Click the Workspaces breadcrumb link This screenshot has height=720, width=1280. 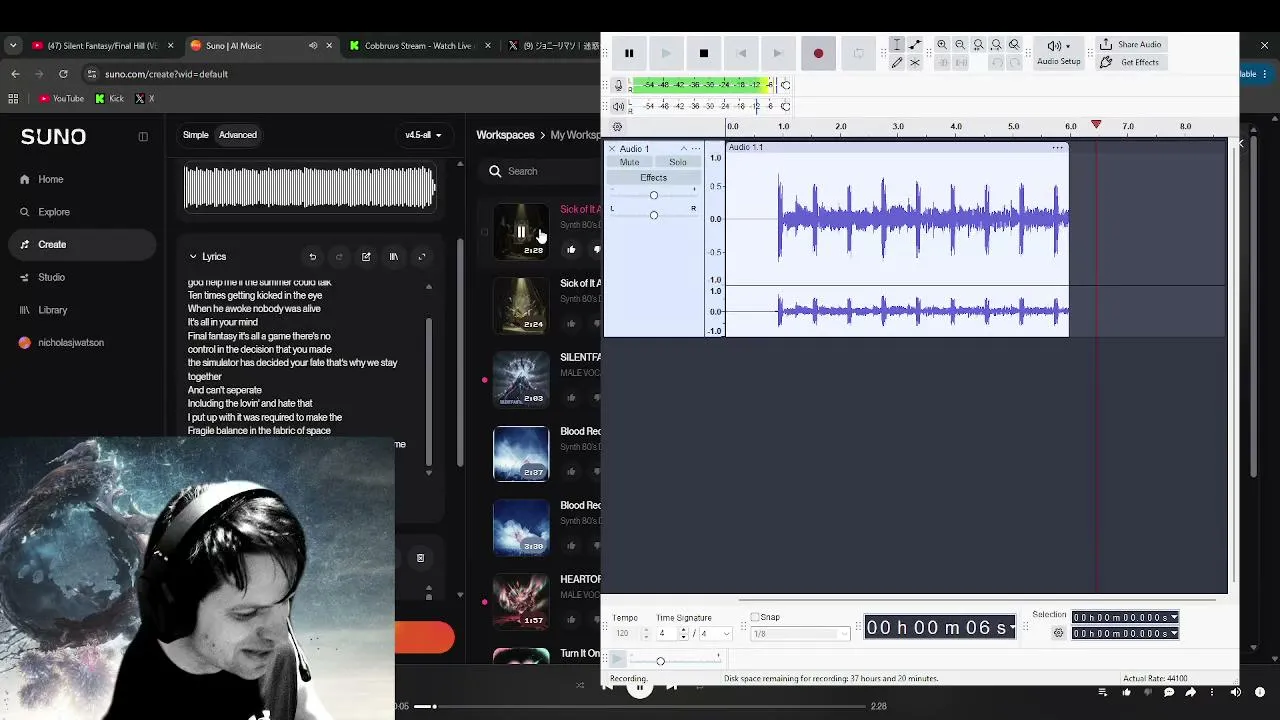pyautogui.click(x=505, y=135)
